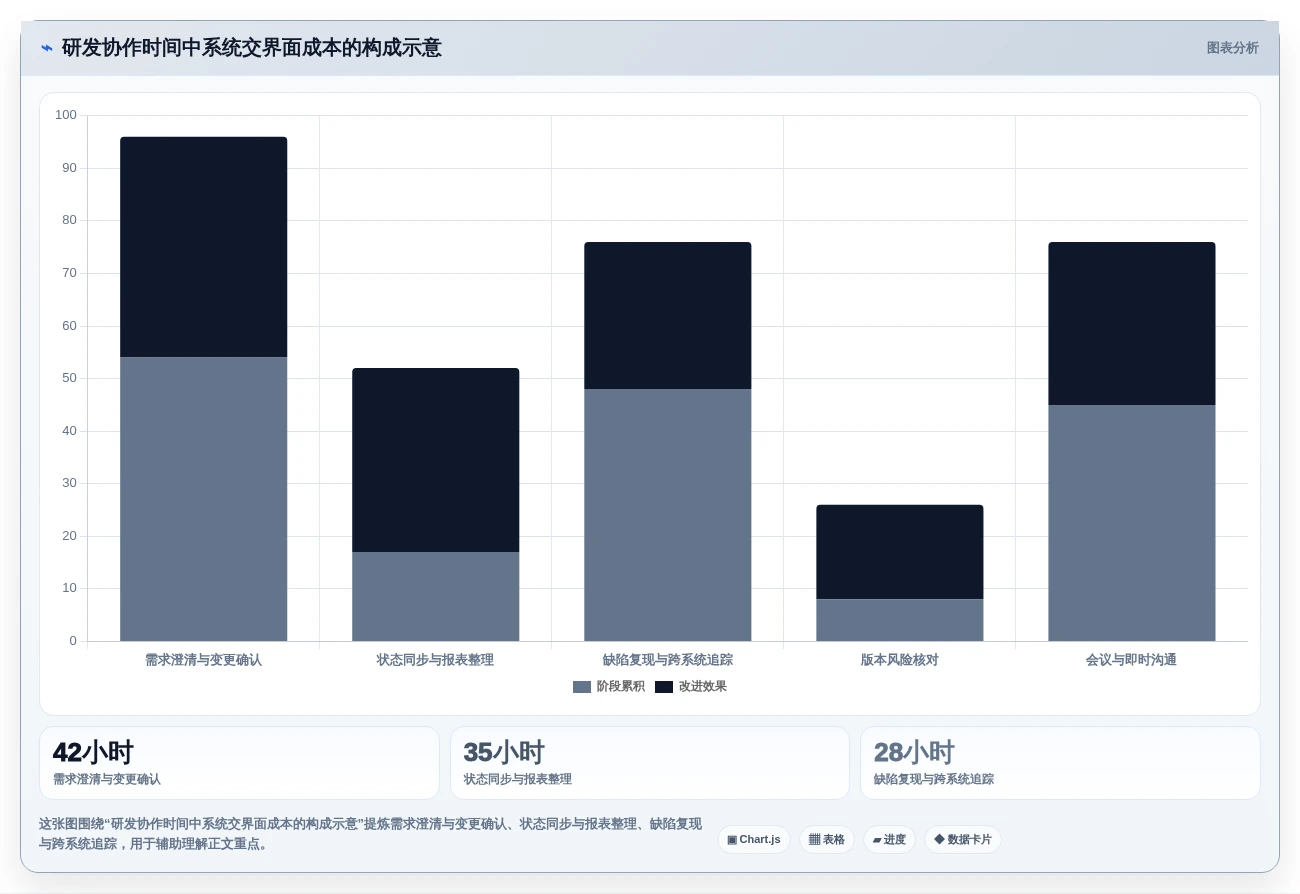Click the 改进效果 legend label text
Viewport: 1300px width, 894px height.
point(703,687)
